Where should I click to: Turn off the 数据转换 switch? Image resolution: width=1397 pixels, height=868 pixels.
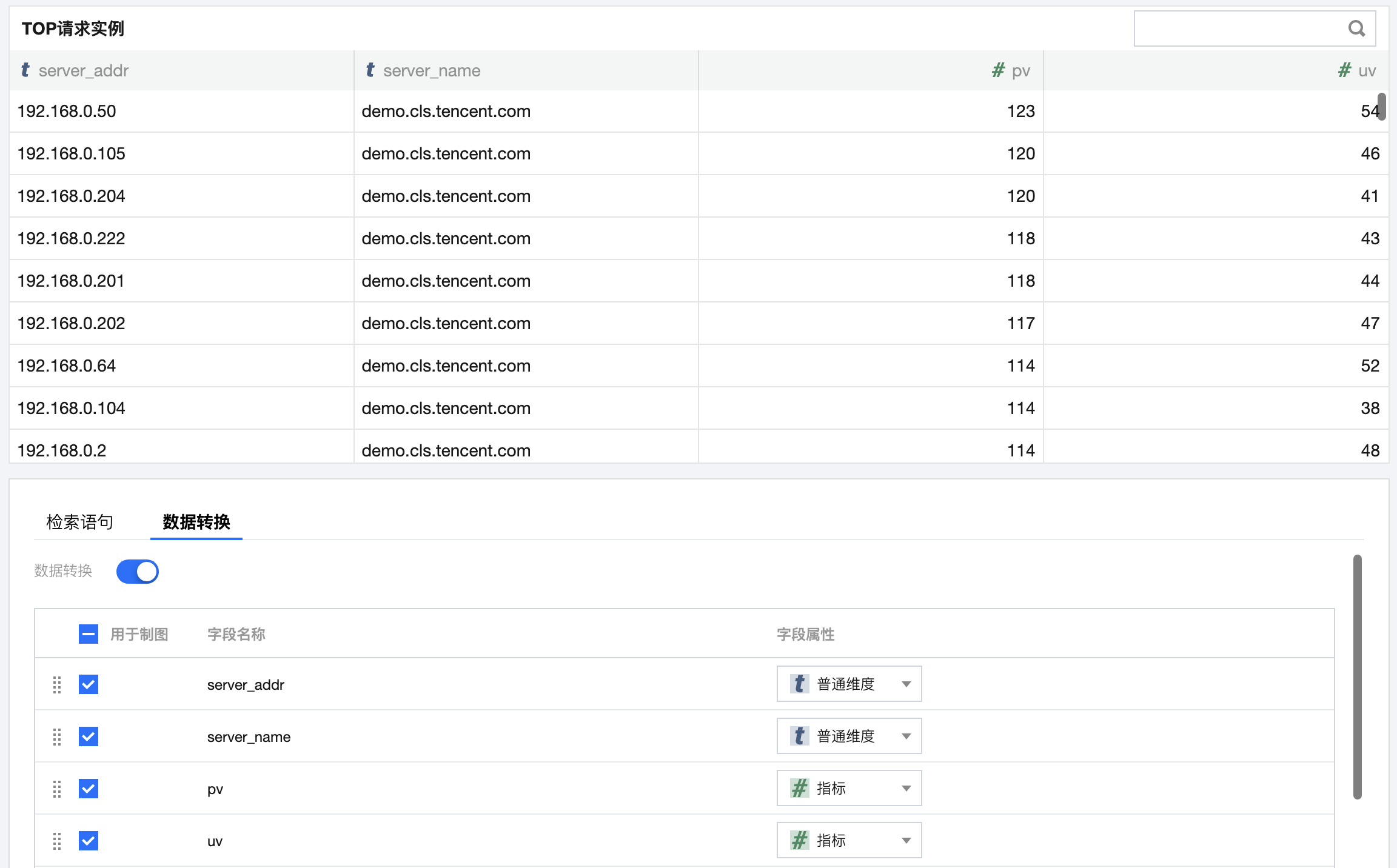tap(138, 572)
